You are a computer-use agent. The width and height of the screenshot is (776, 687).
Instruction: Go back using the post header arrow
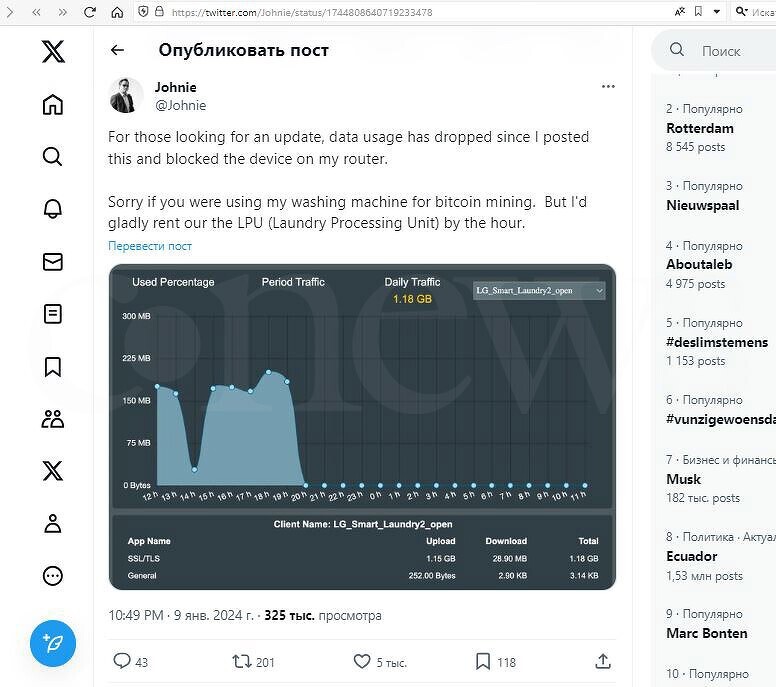click(118, 50)
